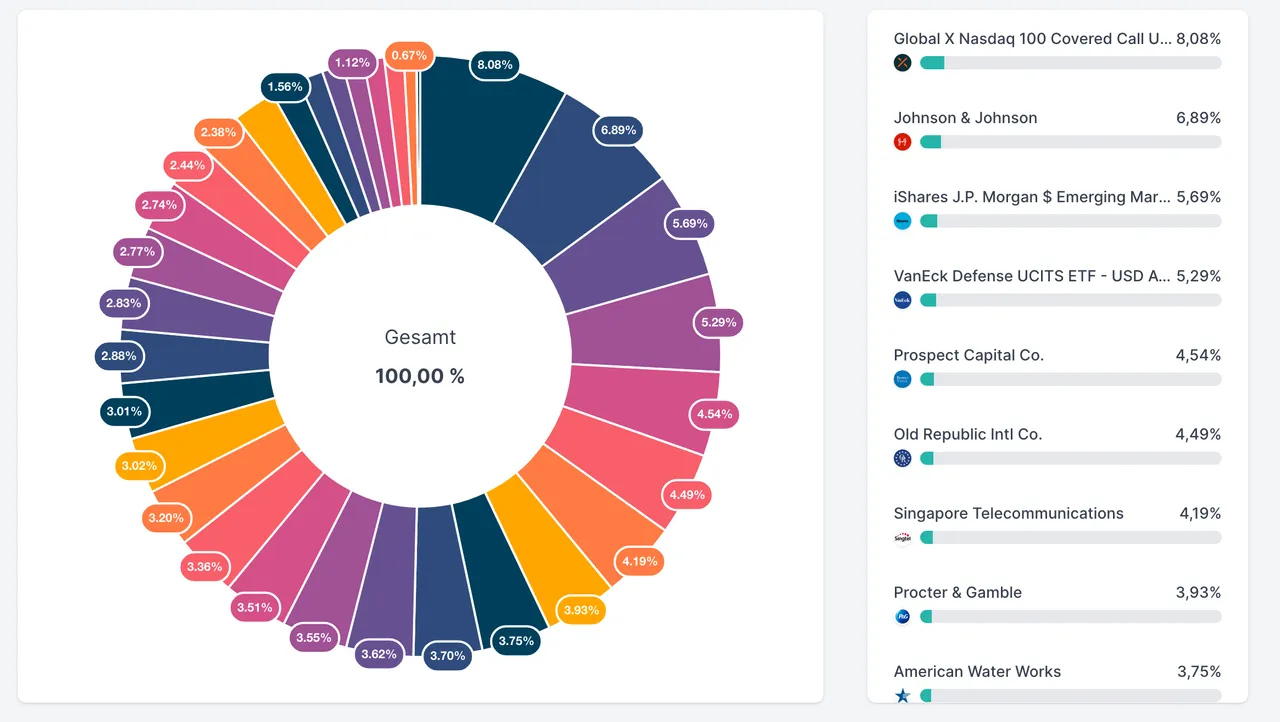1280x722 pixels.
Task: Click the Procter & Gamble logo icon
Action: click(x=903, y=617)
